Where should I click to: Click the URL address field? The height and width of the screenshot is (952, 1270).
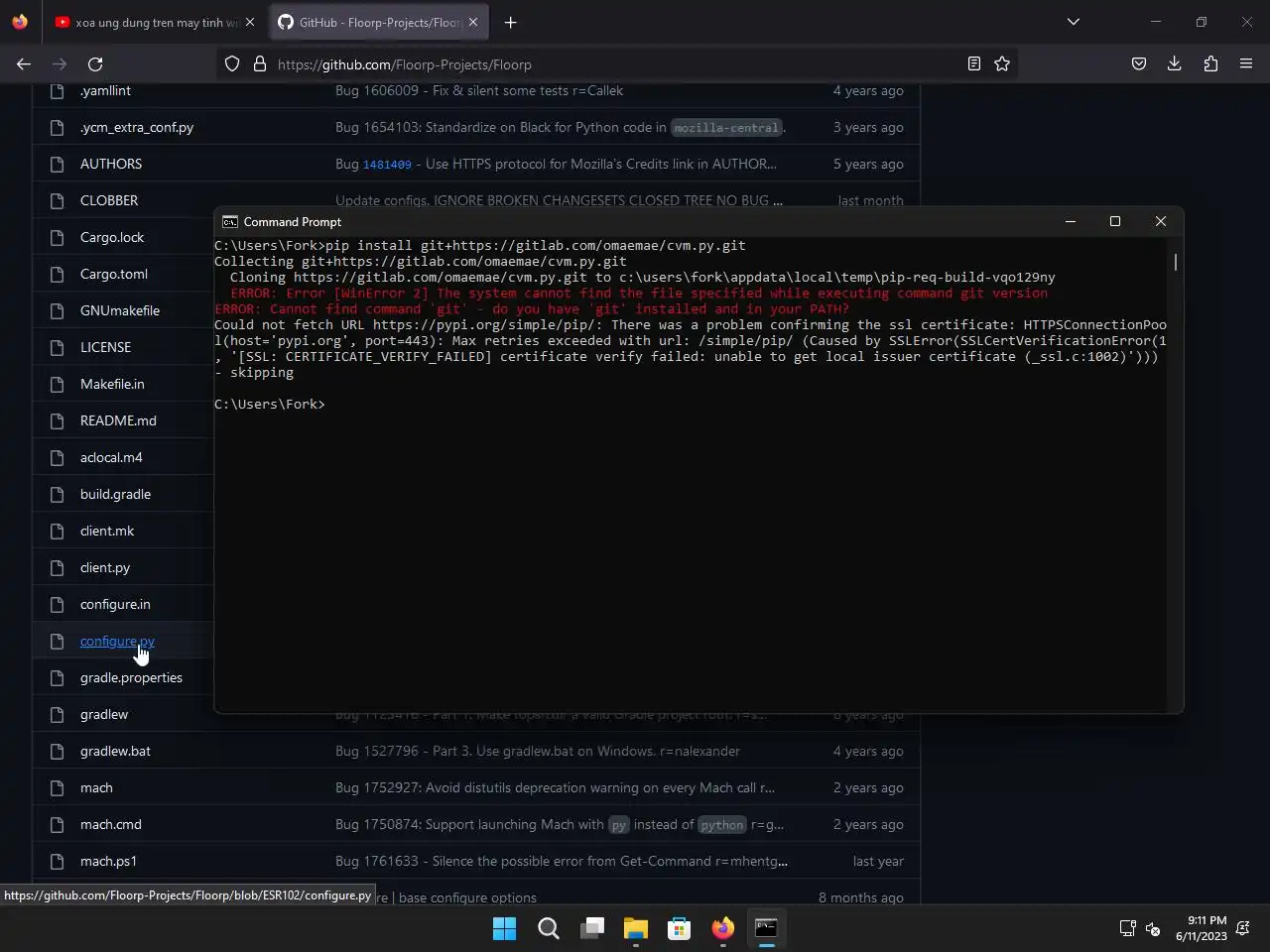(x=615, y=64)
